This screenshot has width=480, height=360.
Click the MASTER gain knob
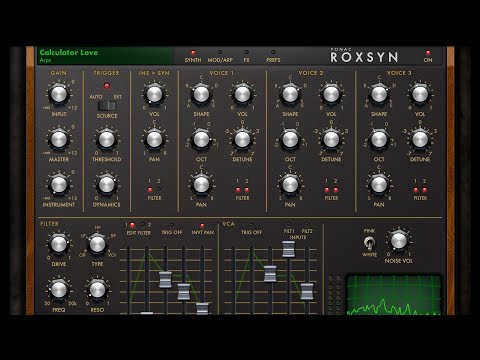pos(59,140)
